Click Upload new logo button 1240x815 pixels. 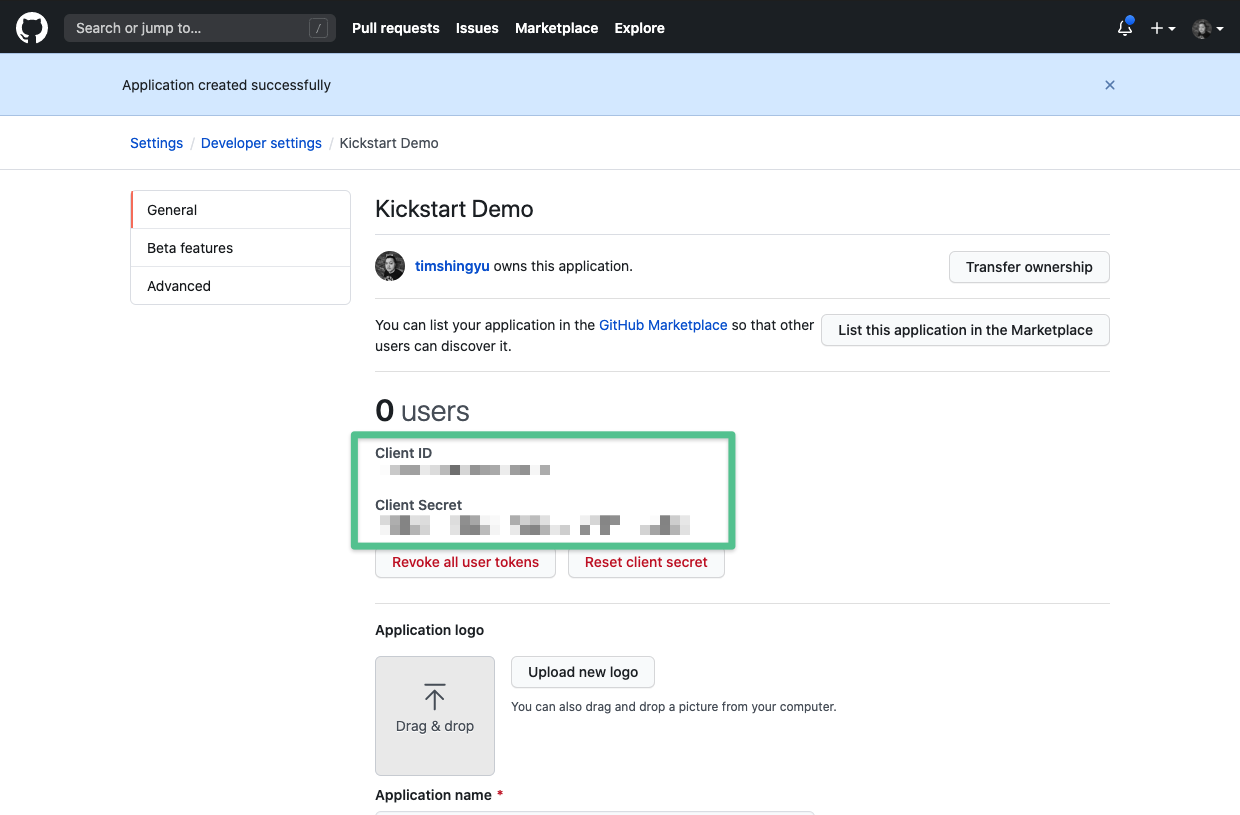tap(583, 672)
